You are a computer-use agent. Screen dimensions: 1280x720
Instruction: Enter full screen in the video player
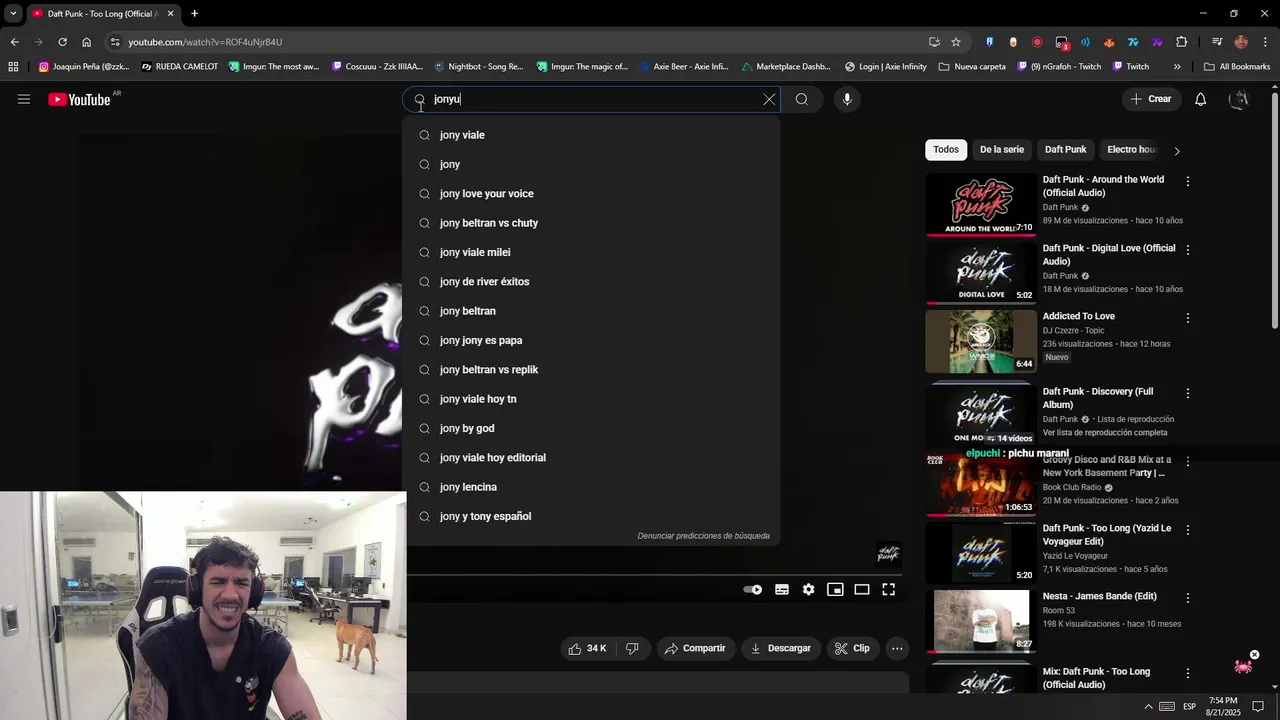(888, 590)
